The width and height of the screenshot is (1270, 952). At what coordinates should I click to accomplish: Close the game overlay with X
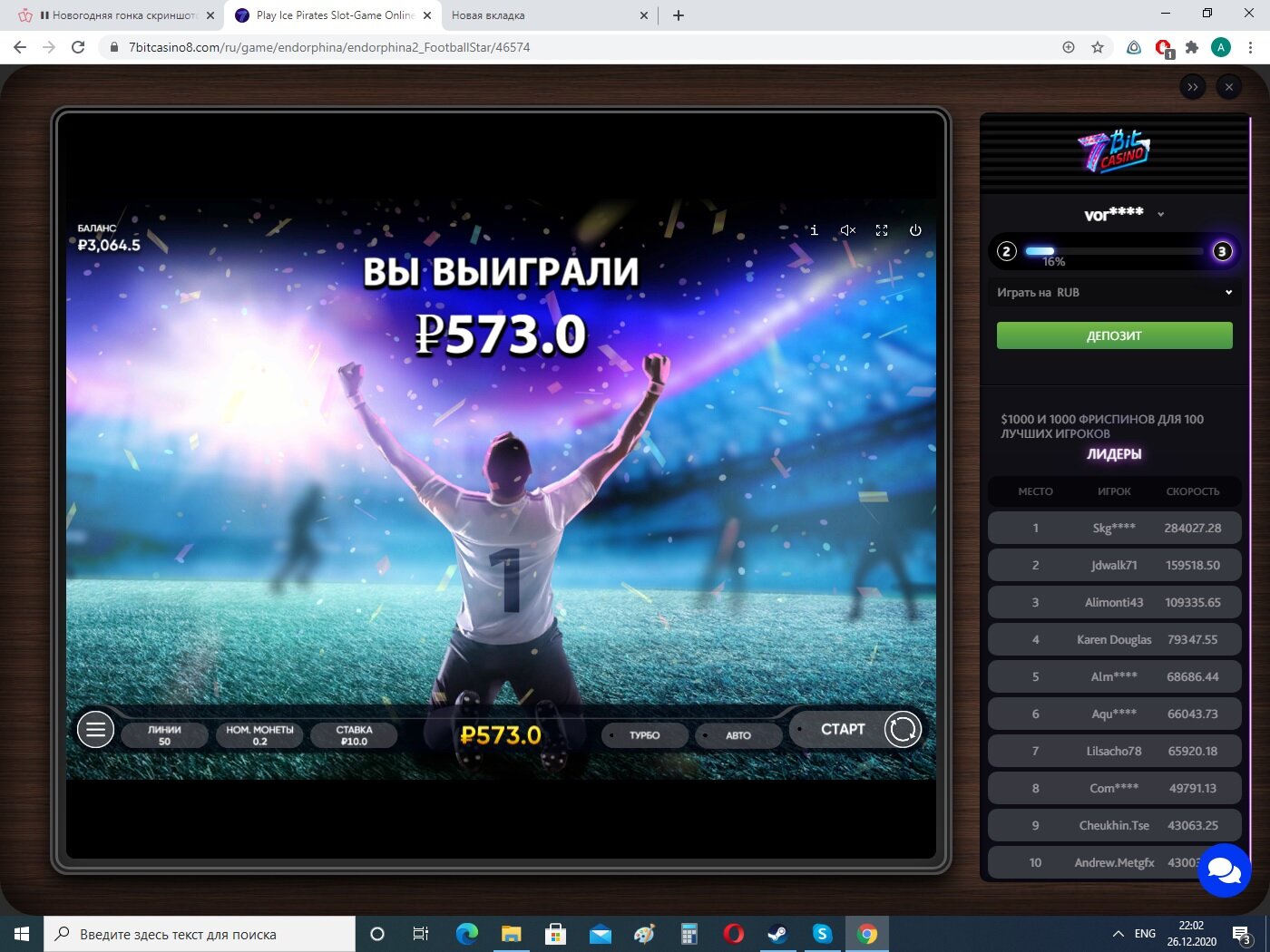1229,87
